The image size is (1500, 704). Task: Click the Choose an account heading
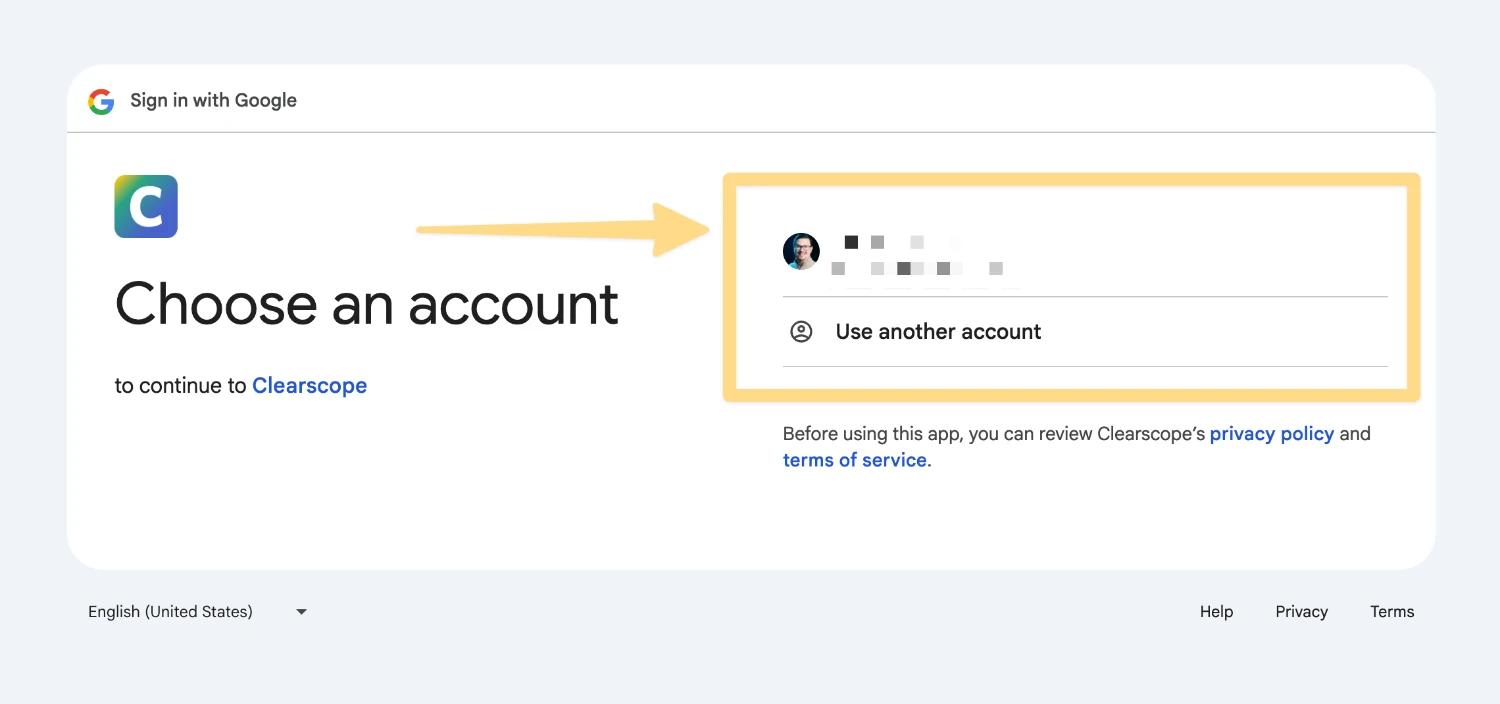367,304
